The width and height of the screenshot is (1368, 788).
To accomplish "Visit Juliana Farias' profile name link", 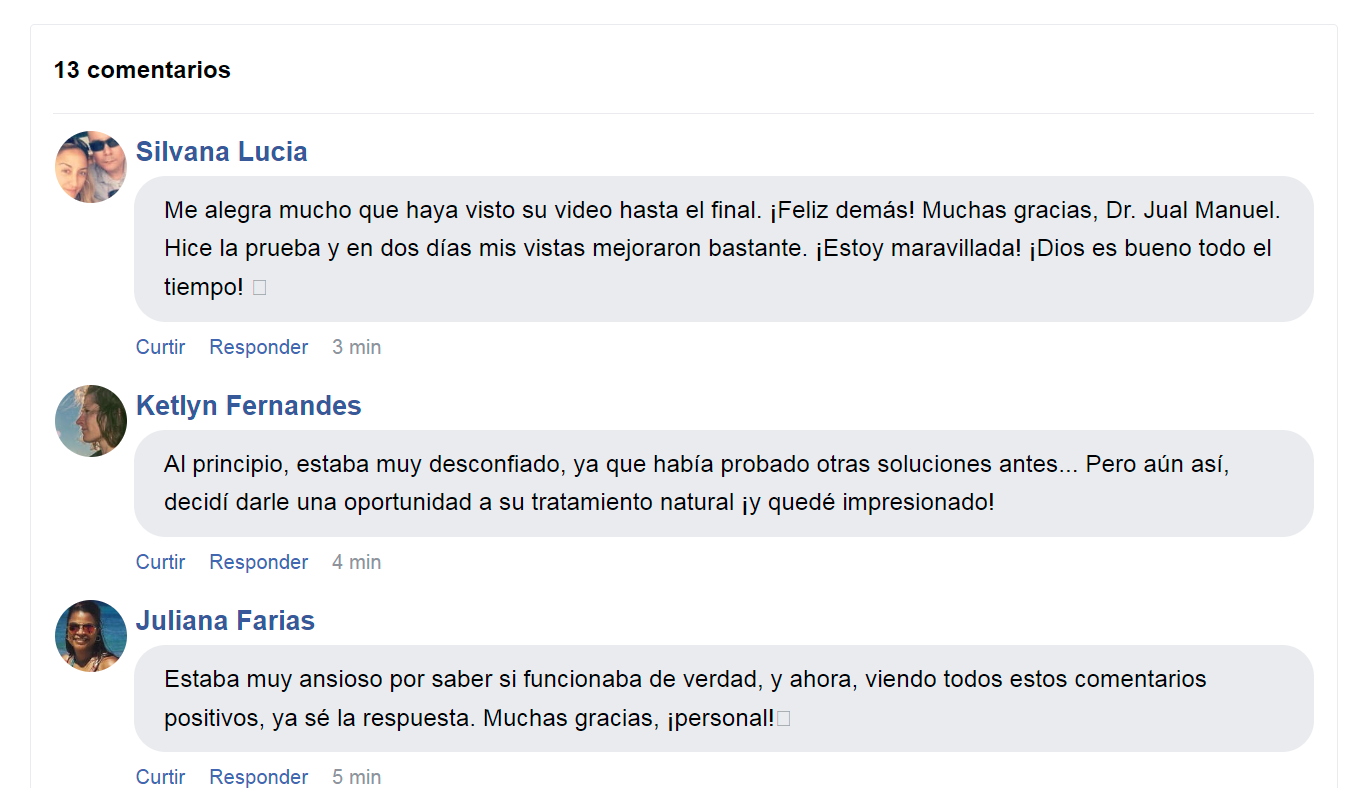I will pos(225,621).
